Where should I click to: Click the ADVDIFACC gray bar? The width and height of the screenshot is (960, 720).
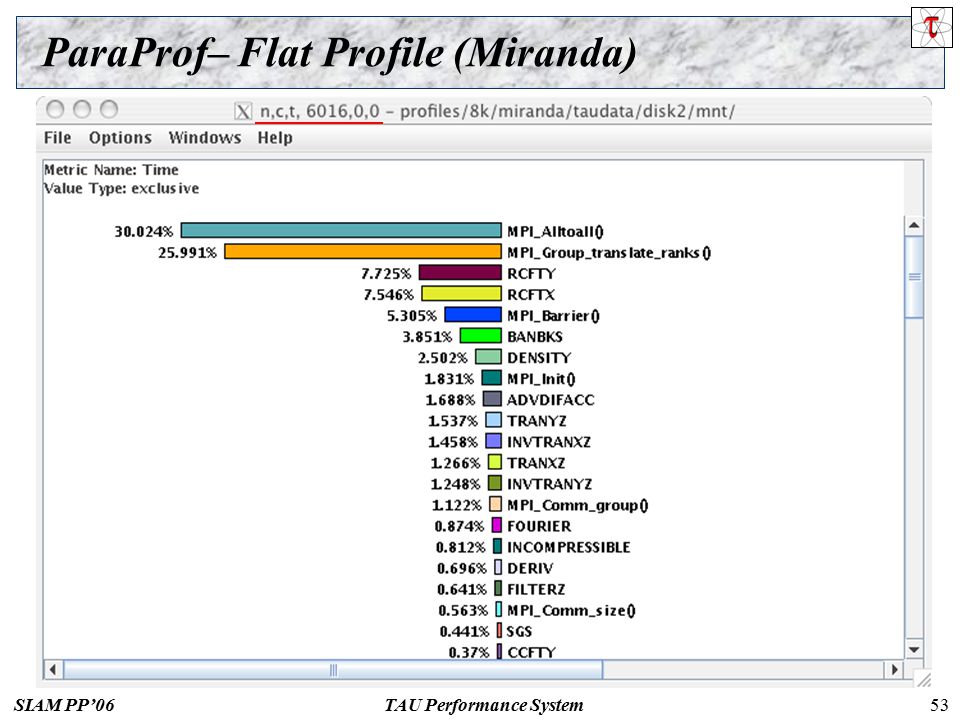tap(492, 399)
